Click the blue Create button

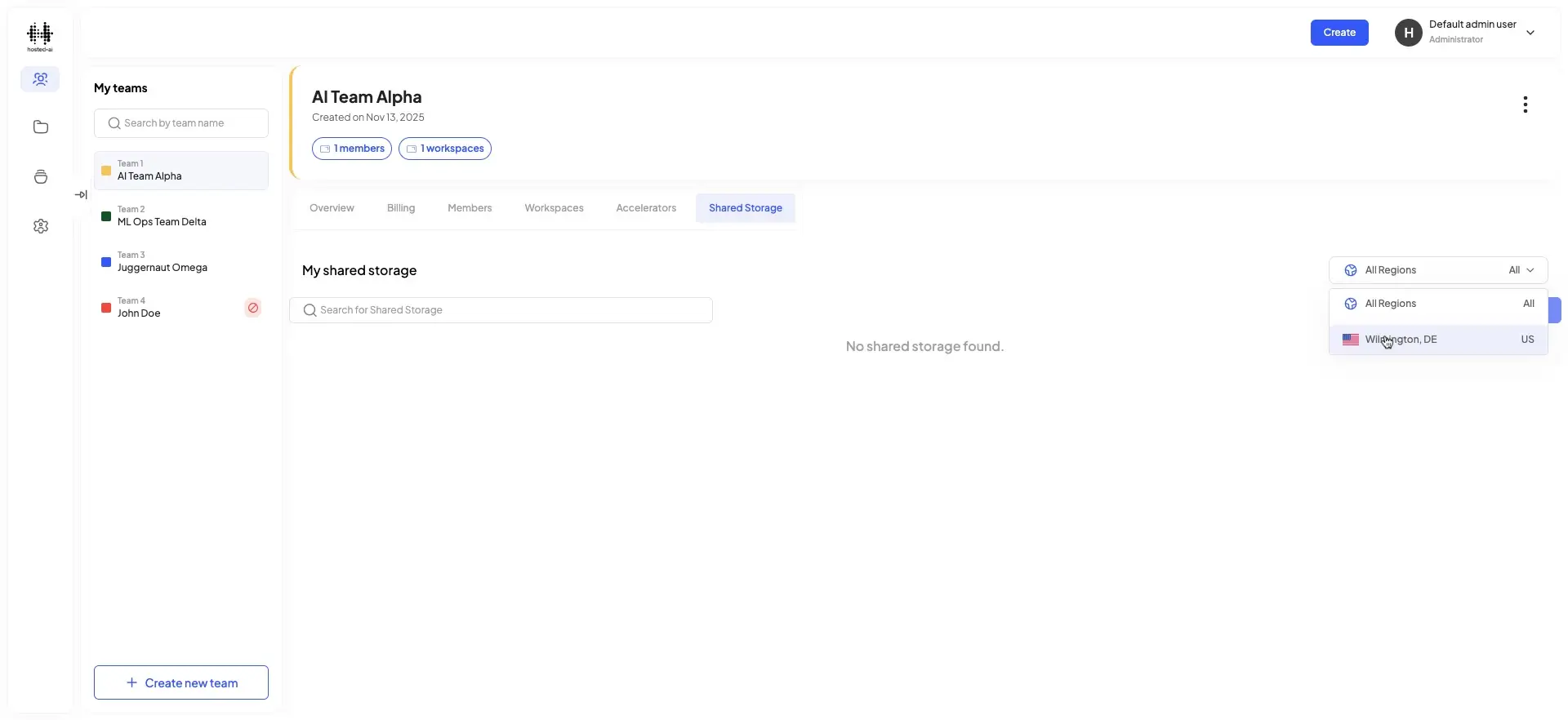(x=1339, y=33)
